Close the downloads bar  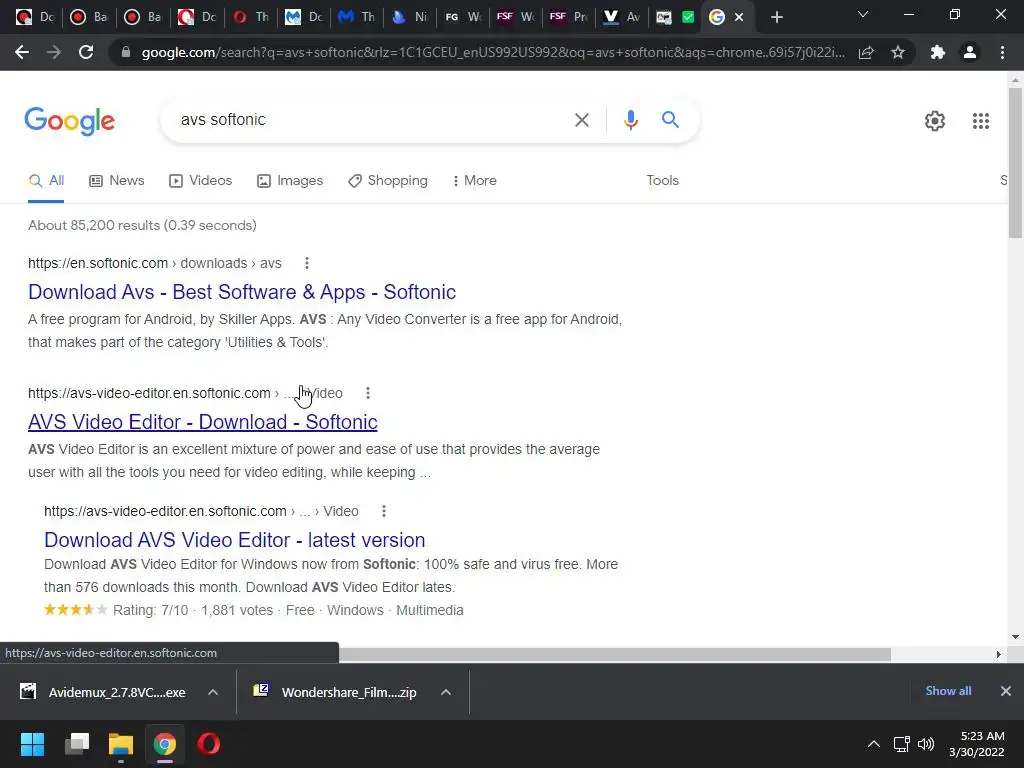click(x=1006, y=691)
